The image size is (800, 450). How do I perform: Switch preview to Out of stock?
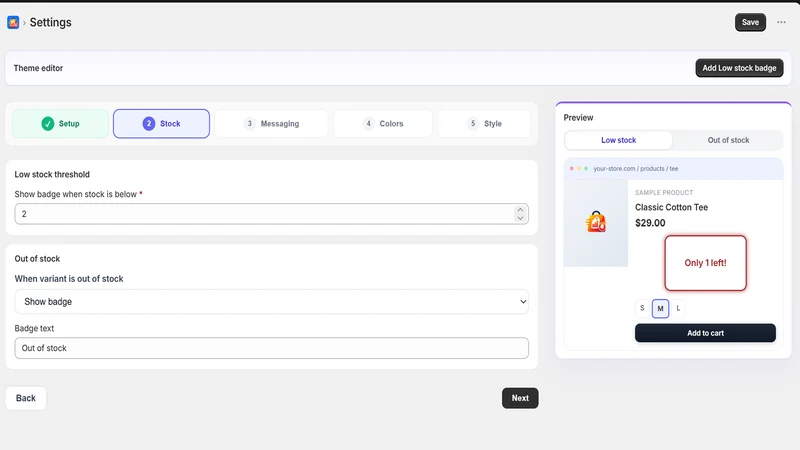[x=728, y=140]
